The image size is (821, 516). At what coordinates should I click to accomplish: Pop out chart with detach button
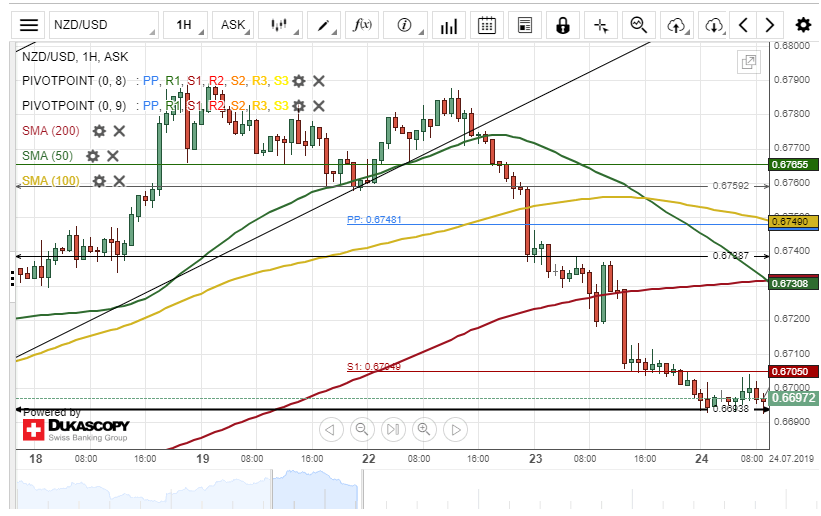(x=747, y=62)
